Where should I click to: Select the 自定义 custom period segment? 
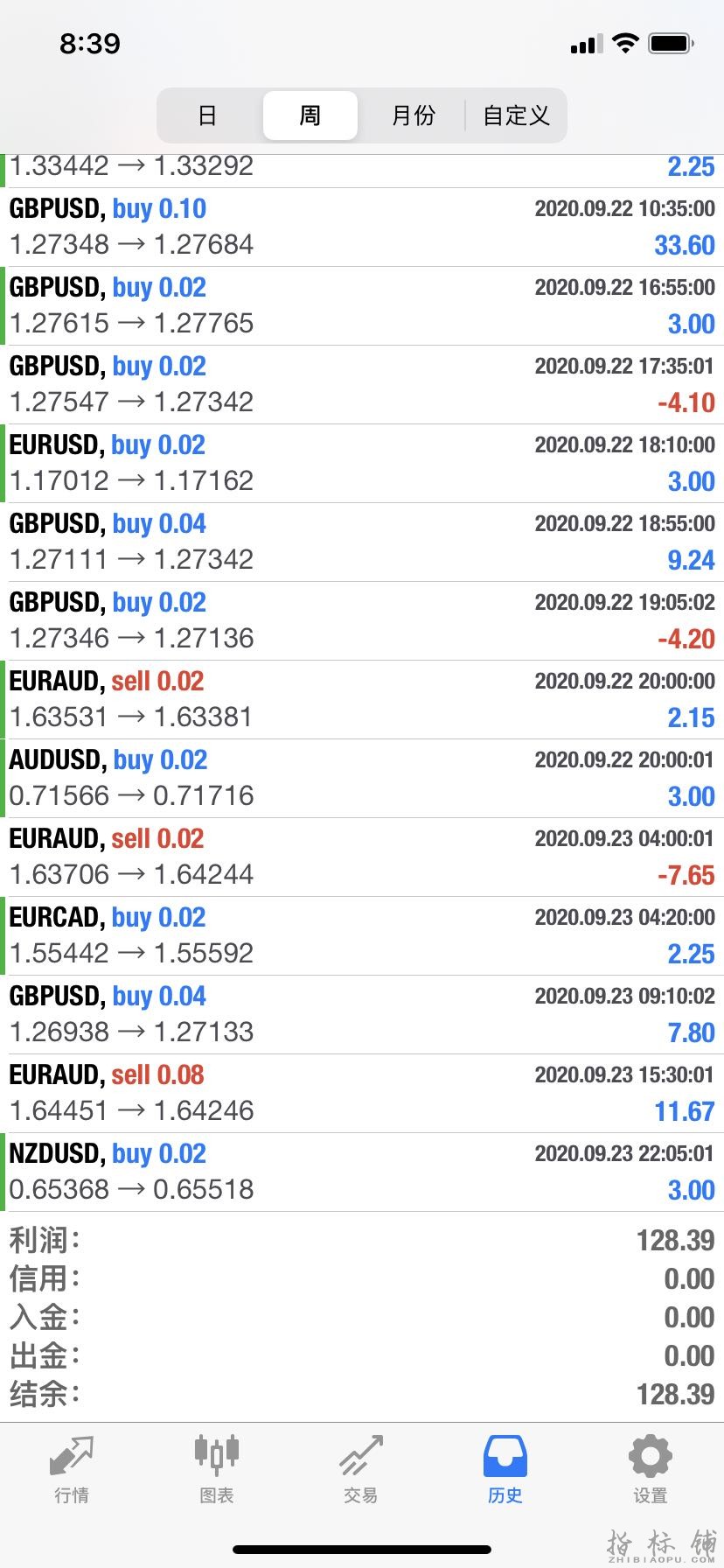516,115
